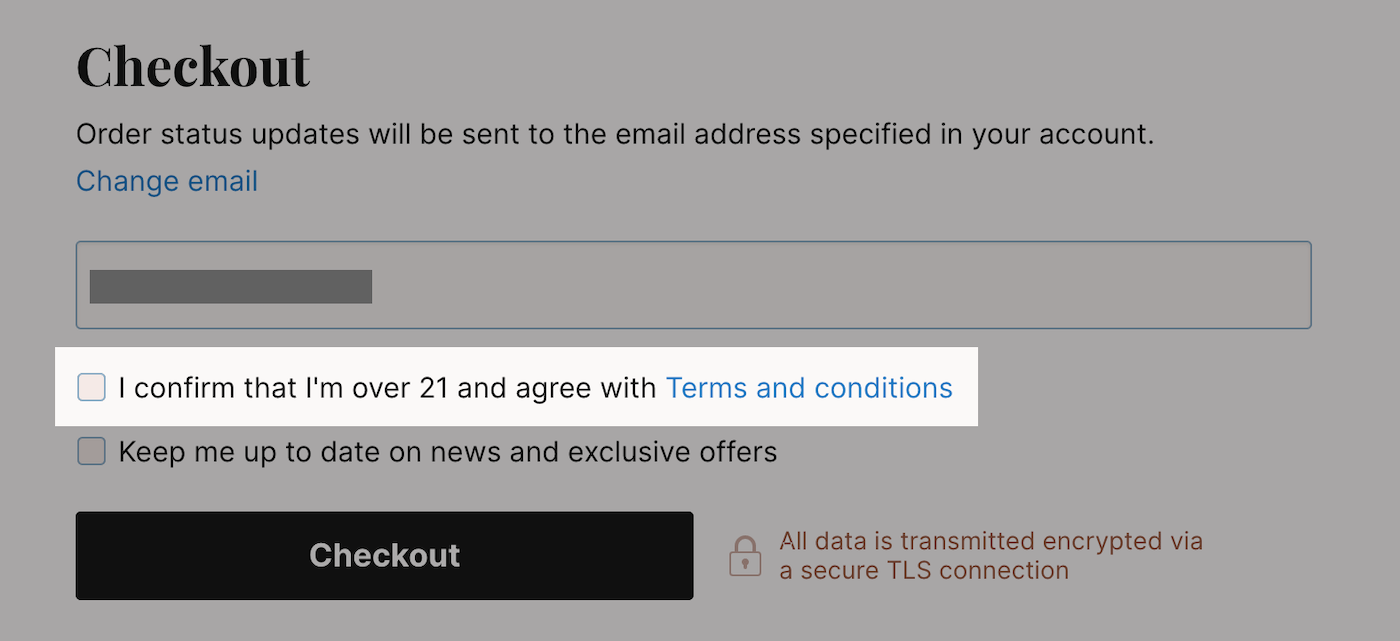Submit the order with the Checkout button
Image resolution: width=1400 pixels, height=641 pixels.
pos(384,555)
